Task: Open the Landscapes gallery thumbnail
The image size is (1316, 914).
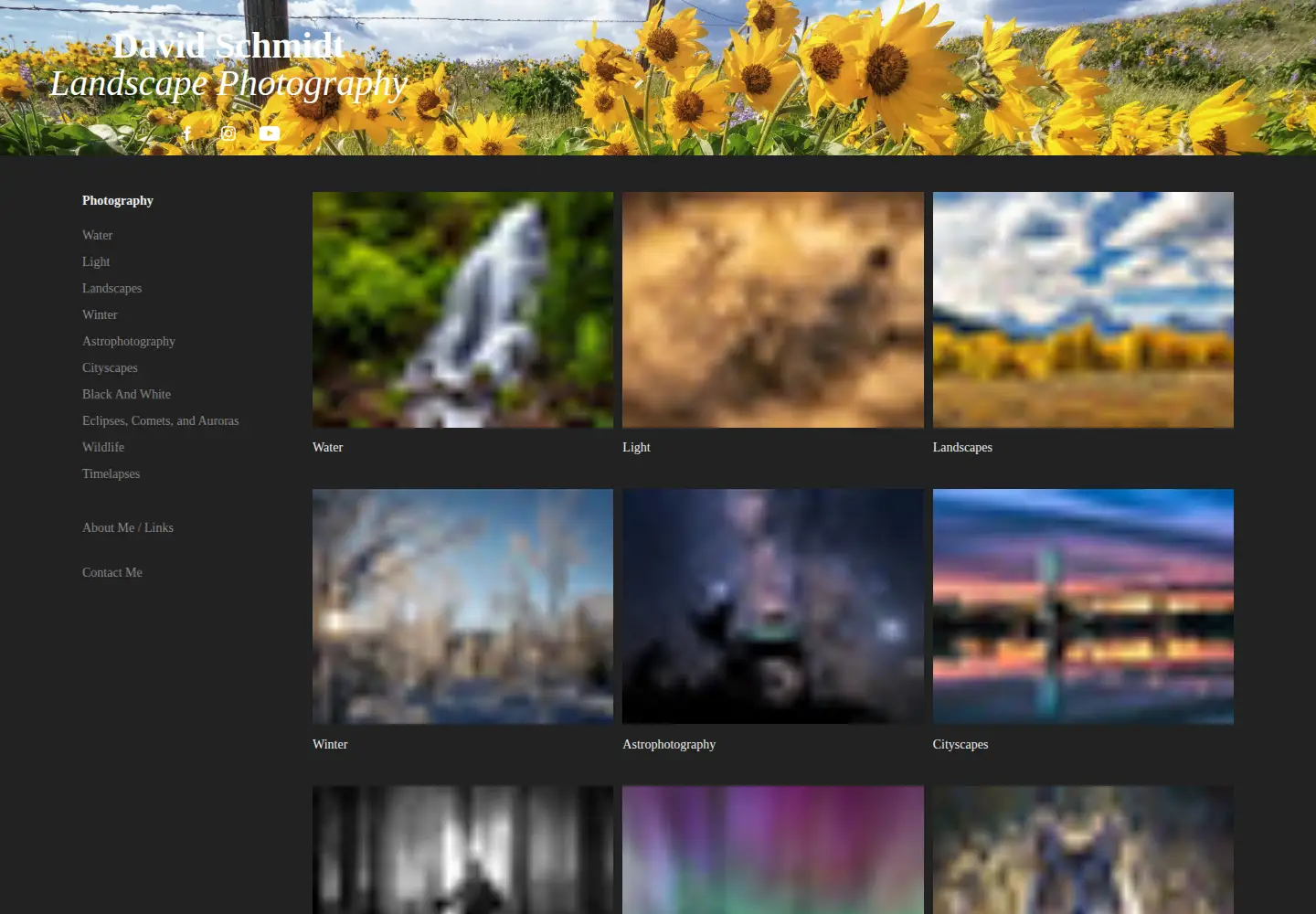Action: click(1083, 310)
